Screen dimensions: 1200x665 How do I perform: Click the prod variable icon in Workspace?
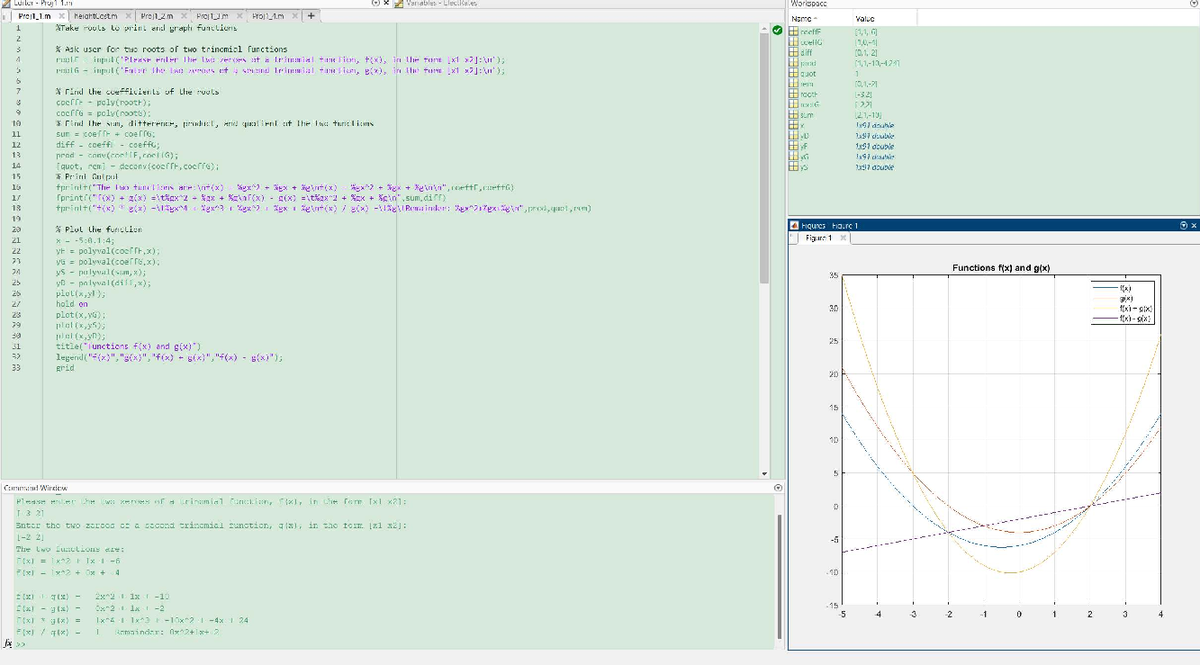point(795,64)
